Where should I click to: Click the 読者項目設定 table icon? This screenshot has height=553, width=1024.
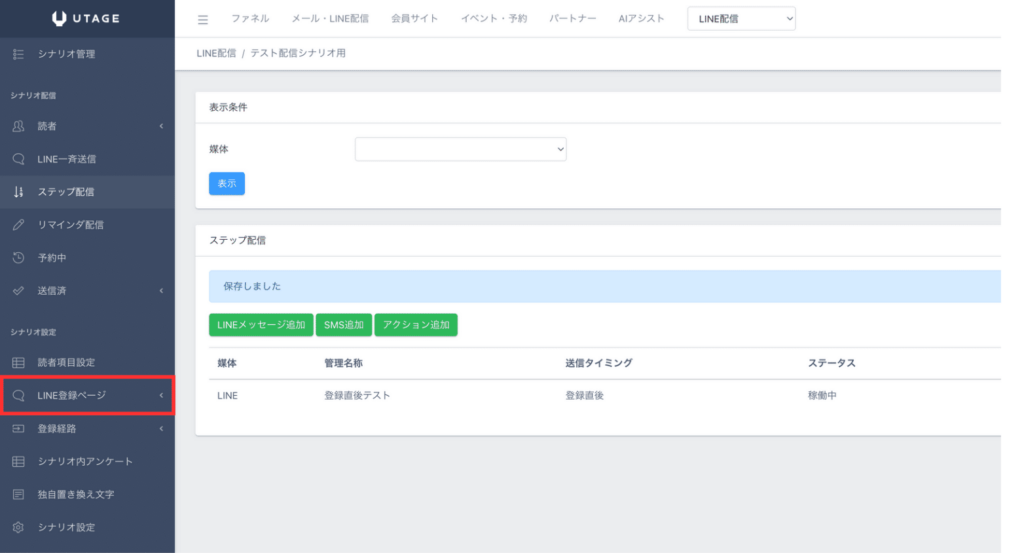pyautogui.click(x=18, y=362)
